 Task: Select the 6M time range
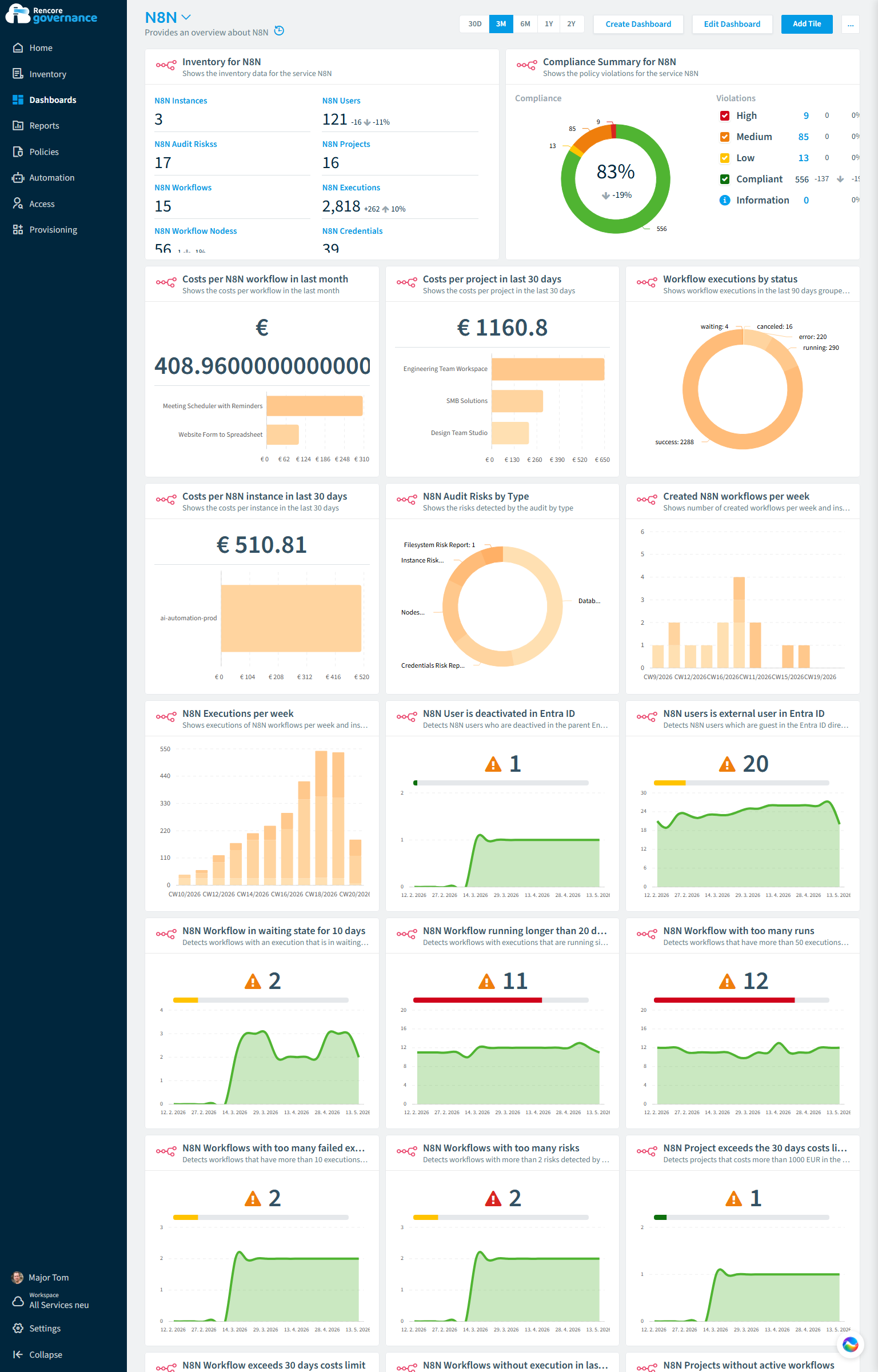[525, 24]
